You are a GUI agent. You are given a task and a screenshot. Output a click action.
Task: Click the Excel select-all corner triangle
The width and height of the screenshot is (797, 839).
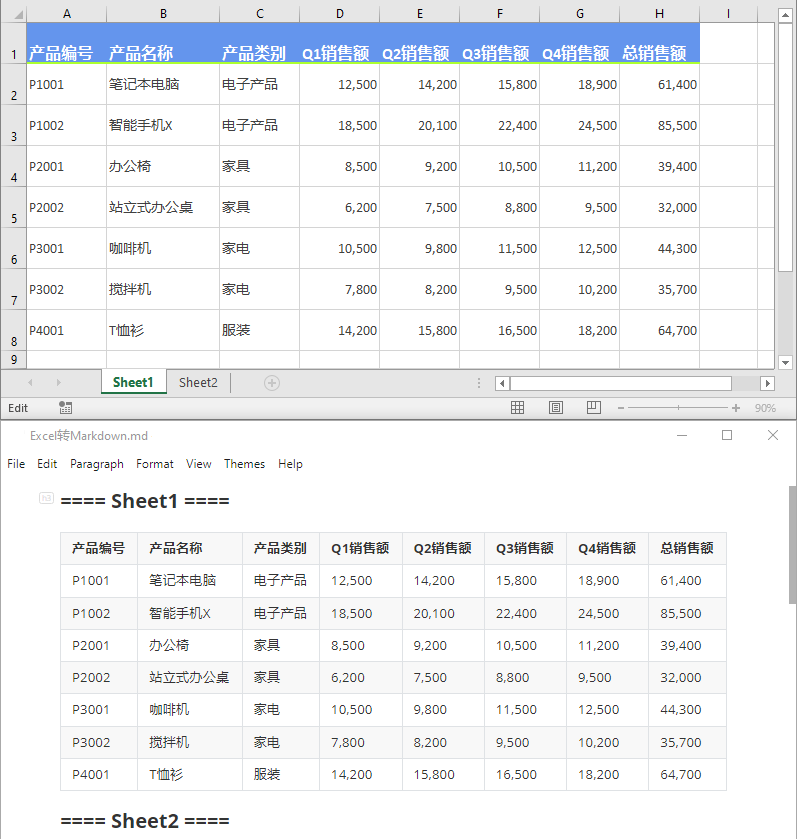tap(19, 14)
